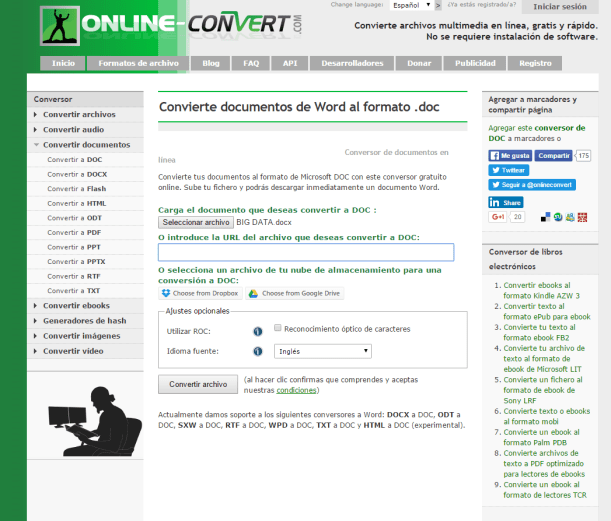Click the Facebook Compartir button
This screenshot has height=521, width=611.
click(x=553, y=155)
